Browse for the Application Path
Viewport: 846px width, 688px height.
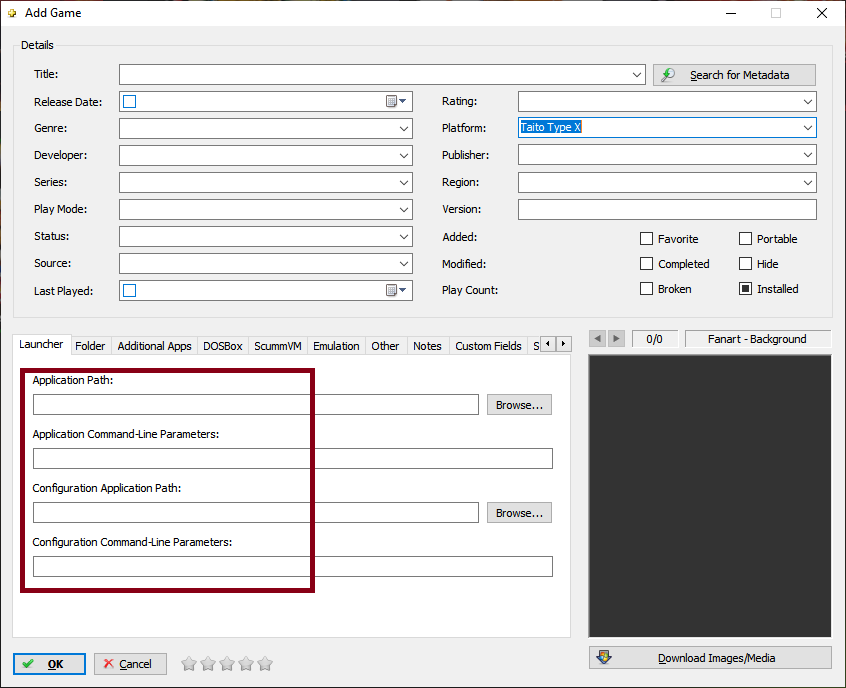tap(519, 405)
